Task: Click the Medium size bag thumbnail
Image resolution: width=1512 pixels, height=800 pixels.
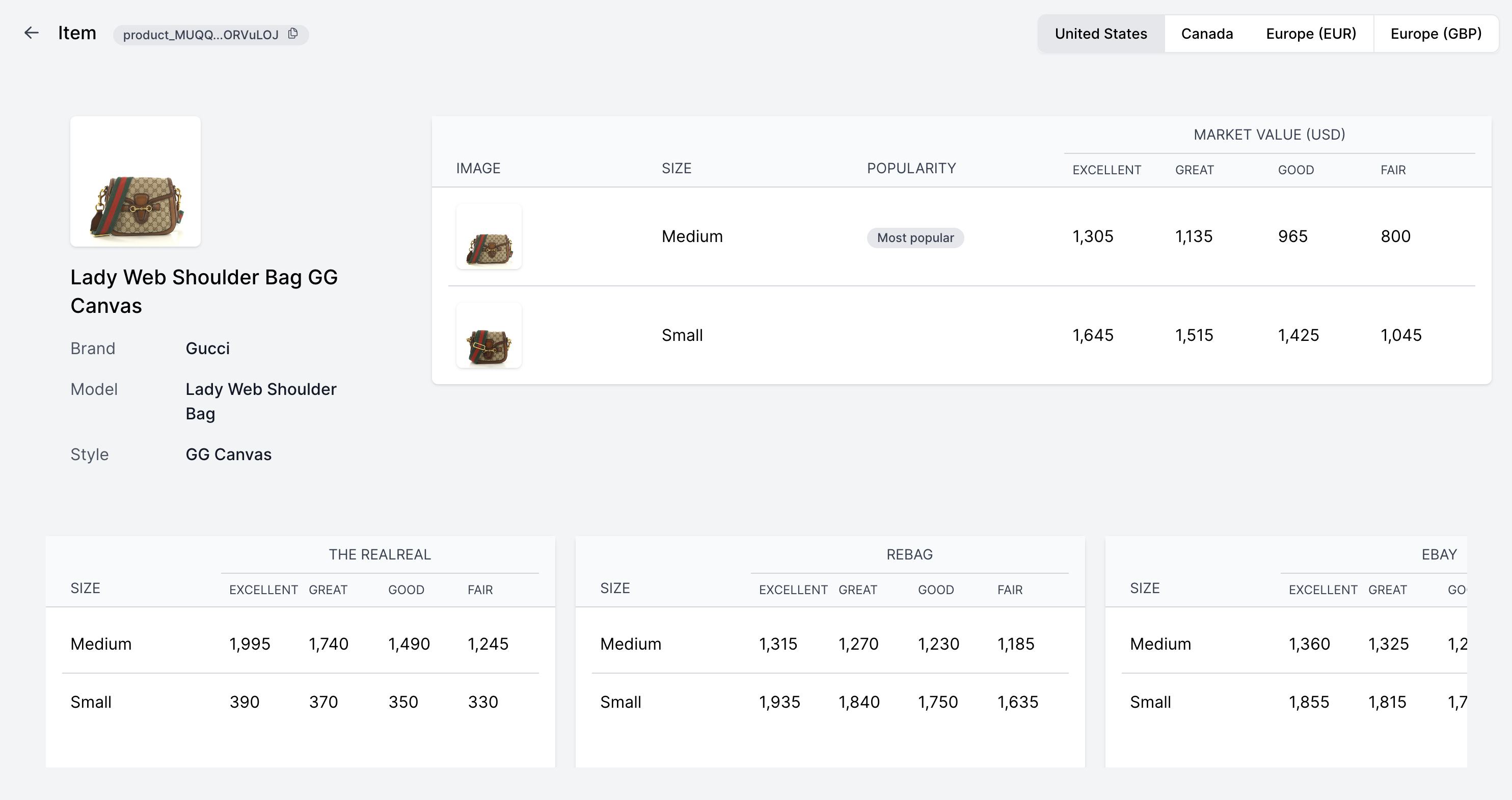Action: click(x=489, y=236)
